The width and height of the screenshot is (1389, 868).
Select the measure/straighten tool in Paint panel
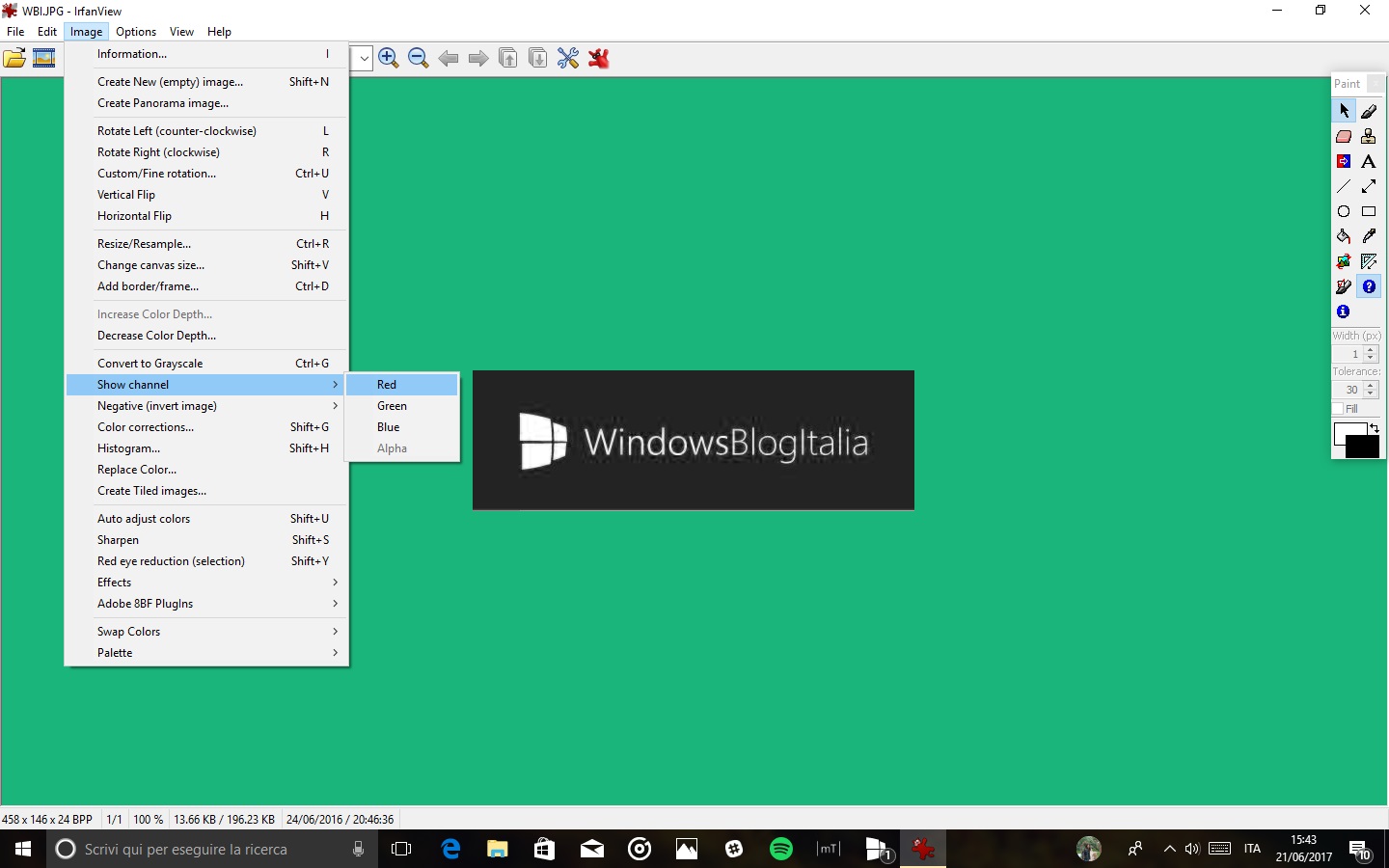(1369, 261)
